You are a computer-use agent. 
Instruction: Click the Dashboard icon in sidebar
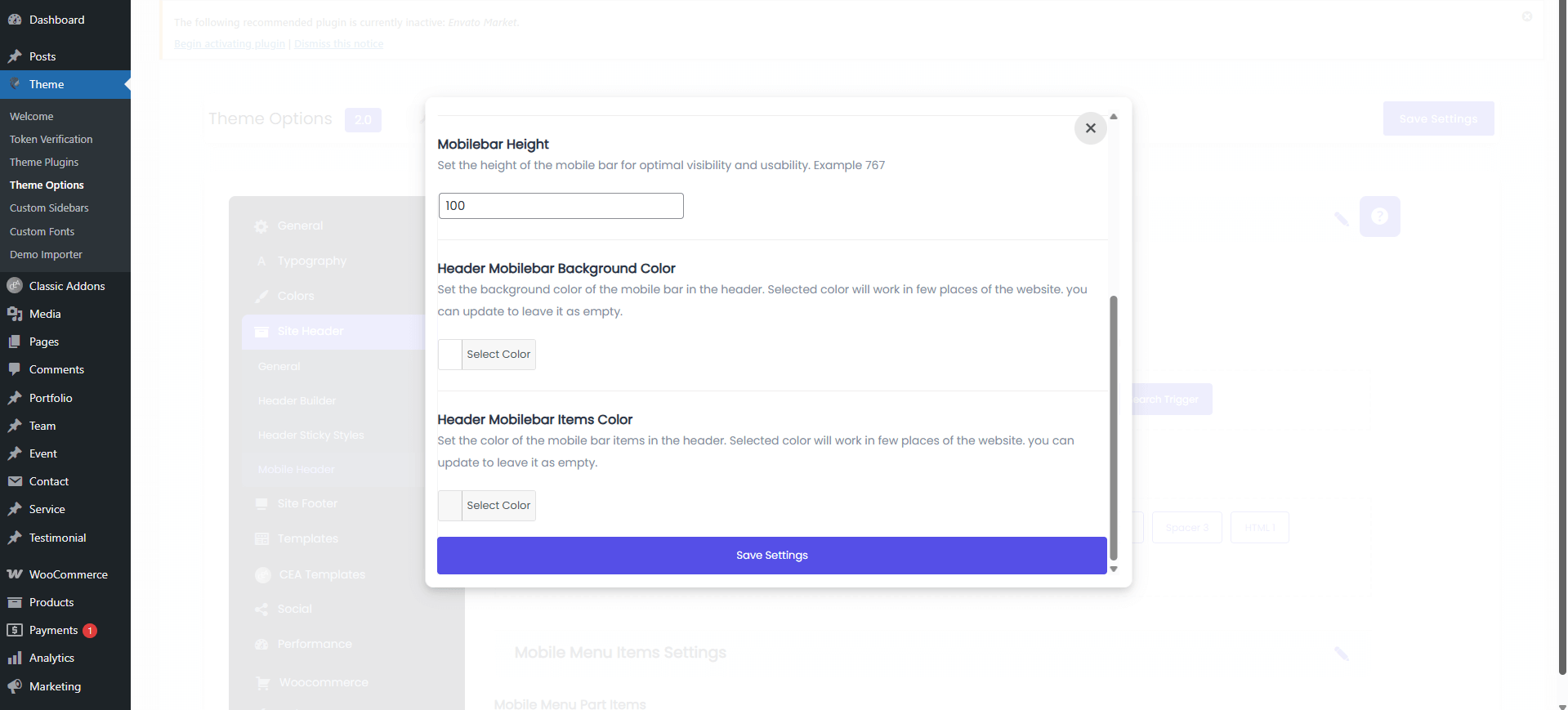tap(15, 20)
